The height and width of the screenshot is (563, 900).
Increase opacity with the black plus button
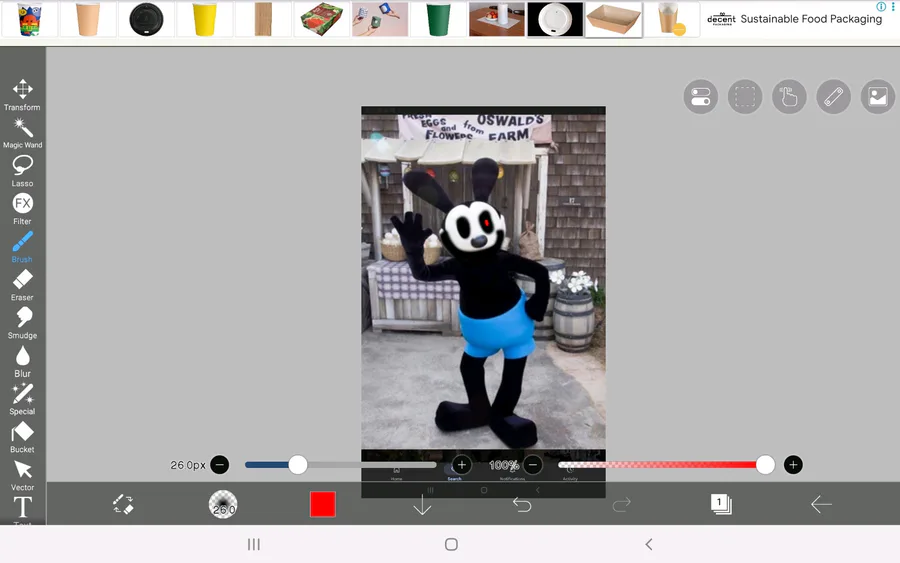pos(793,465)
